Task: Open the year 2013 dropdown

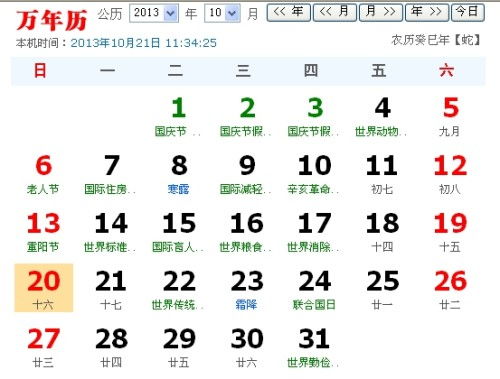Action: (154, 13)
